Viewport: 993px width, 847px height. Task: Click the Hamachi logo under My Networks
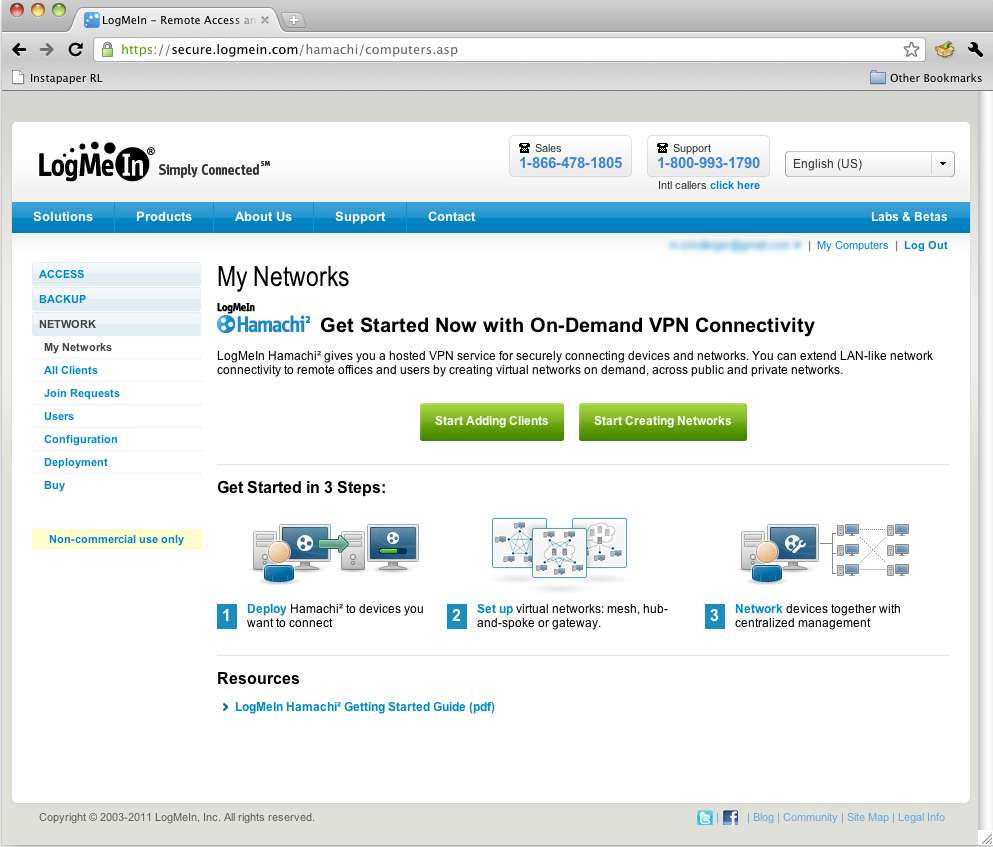263,319
